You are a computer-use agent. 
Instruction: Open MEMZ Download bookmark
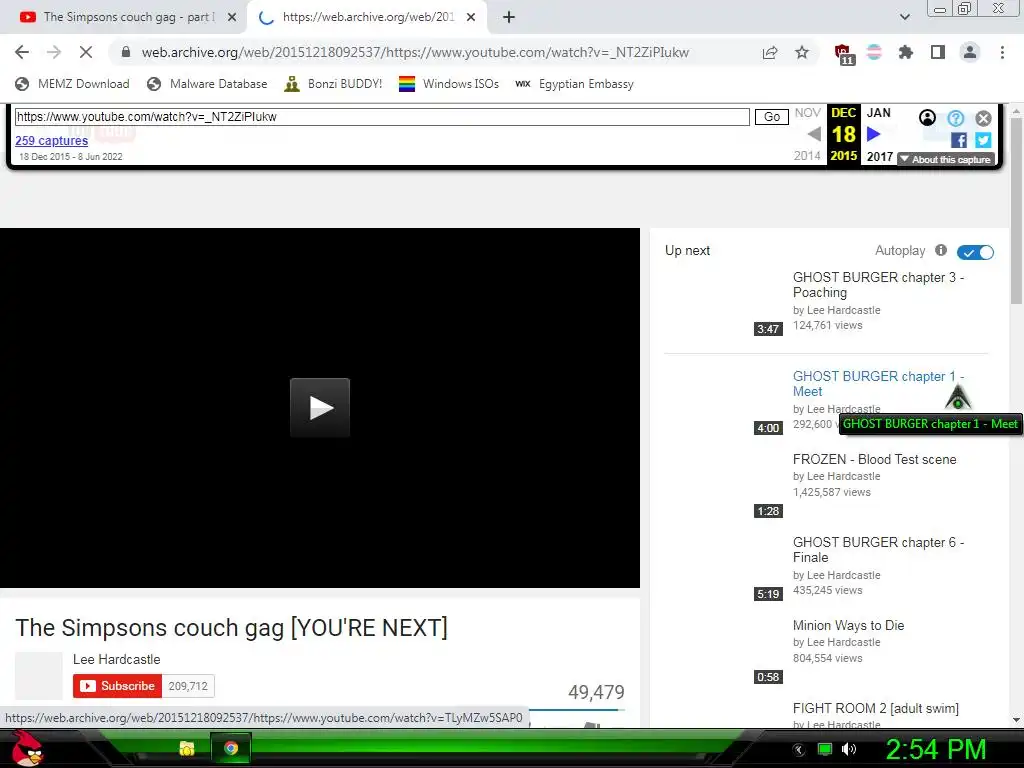tap(72, 84)
